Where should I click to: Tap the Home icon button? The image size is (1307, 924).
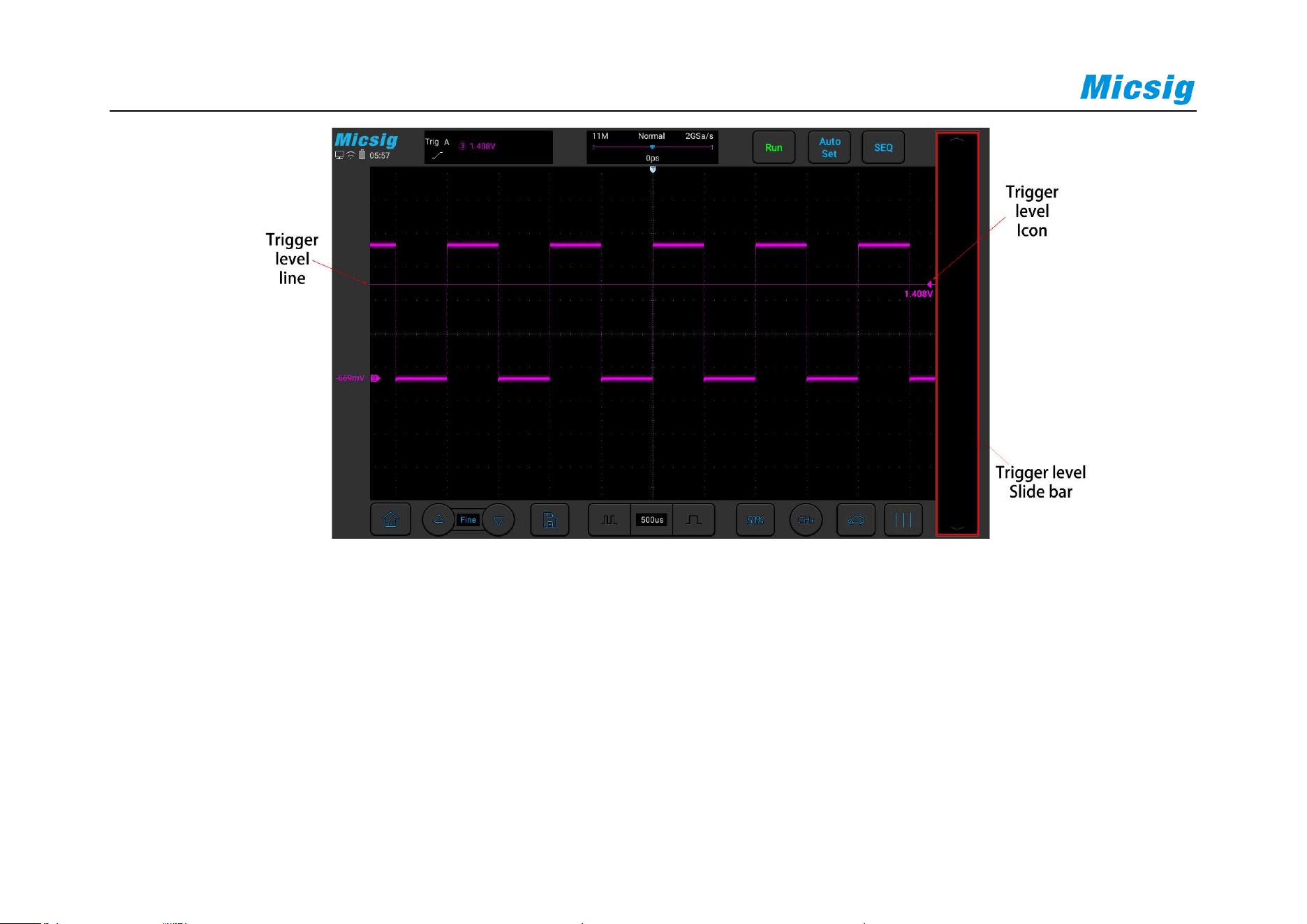pos(390,520)
